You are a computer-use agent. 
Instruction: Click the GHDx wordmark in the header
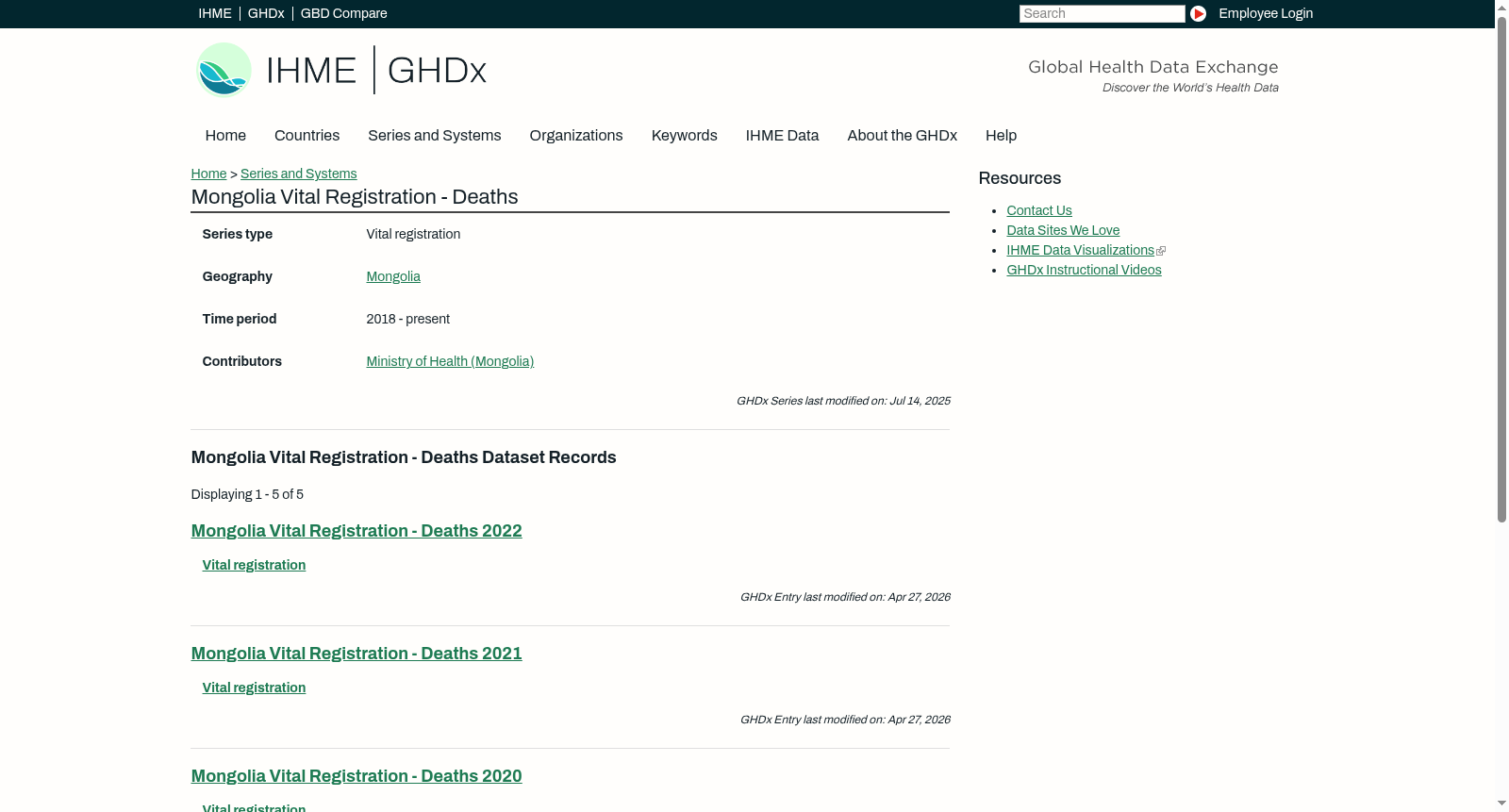click(x=437, y=71)
